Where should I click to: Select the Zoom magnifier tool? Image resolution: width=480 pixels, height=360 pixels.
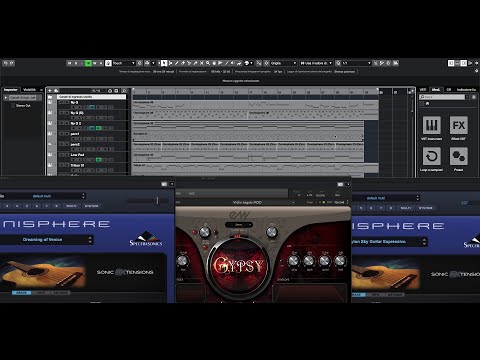[208, 63]
